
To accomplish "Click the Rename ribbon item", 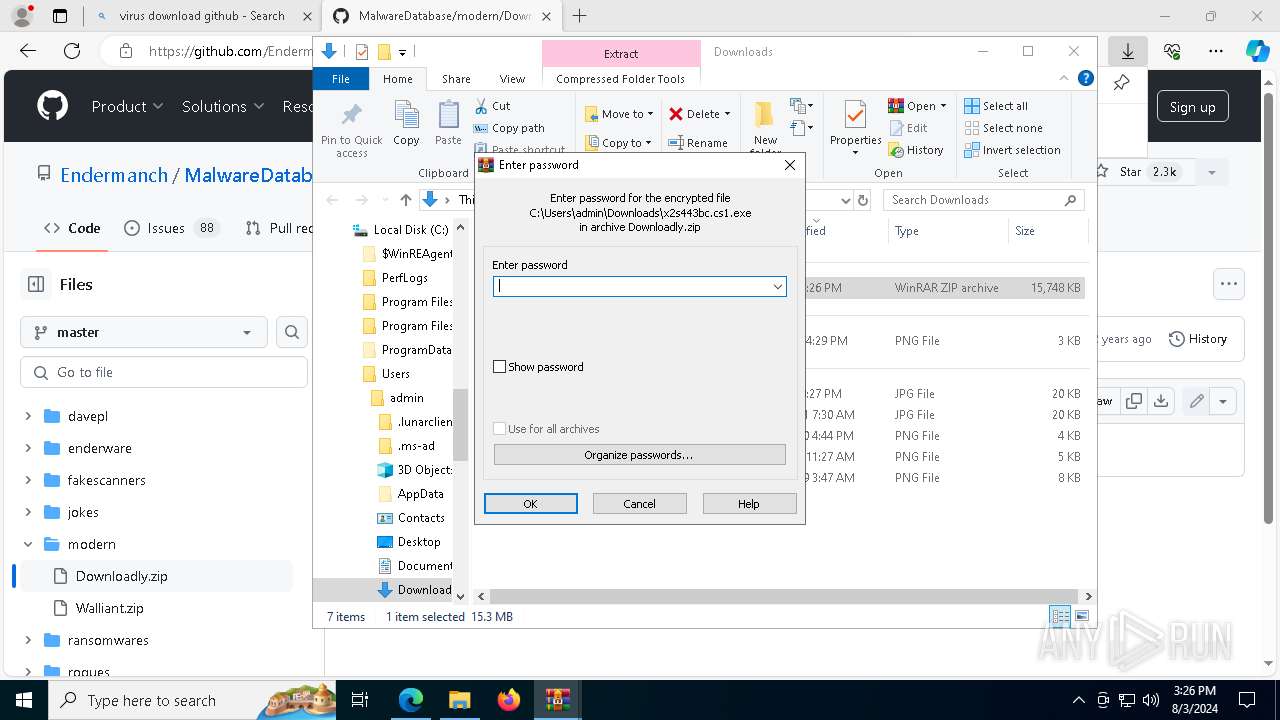I will pyautogui.click(x=698, y=143).
